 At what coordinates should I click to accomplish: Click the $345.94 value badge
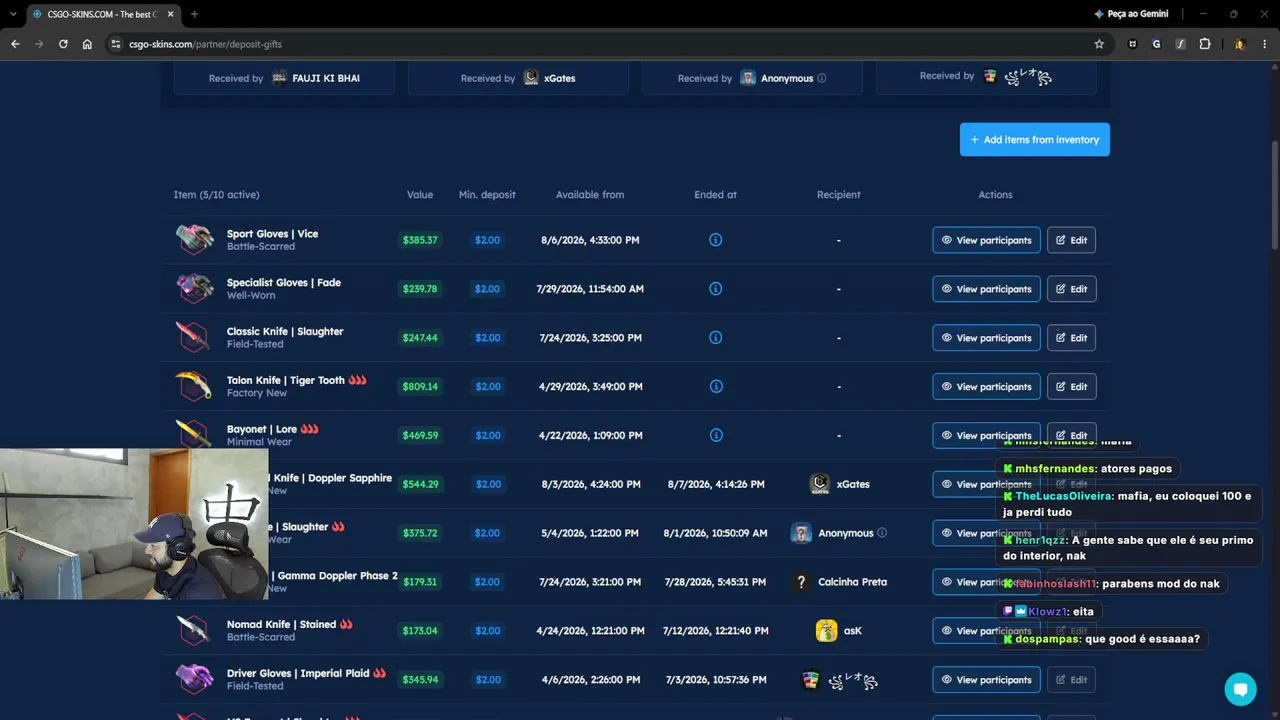pos(420,680)
